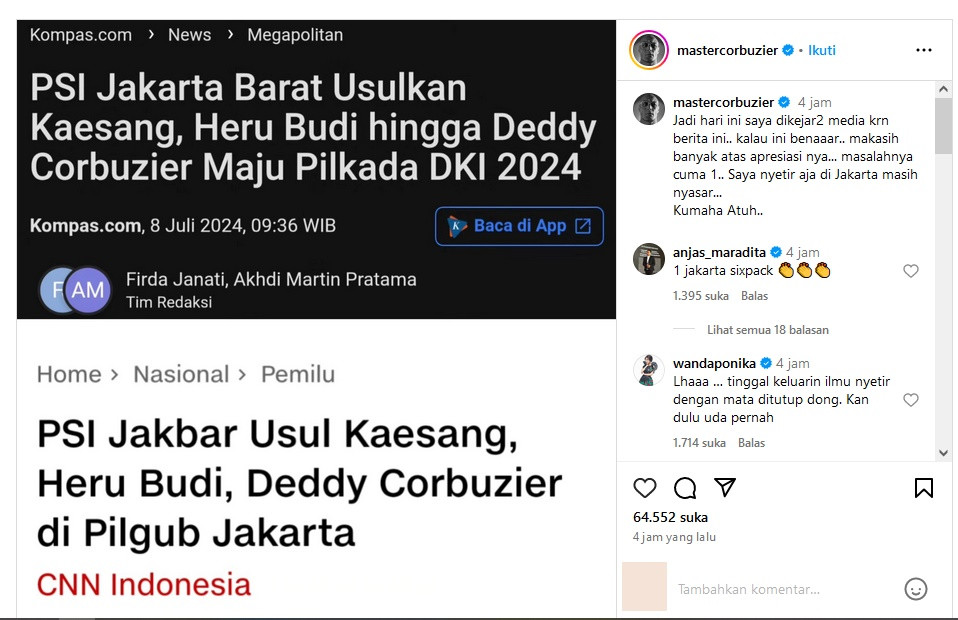The width and height of the screenshot is (958, 620).
Task: Expand Lihat semua 18 balasan
Action: point(768,330)
